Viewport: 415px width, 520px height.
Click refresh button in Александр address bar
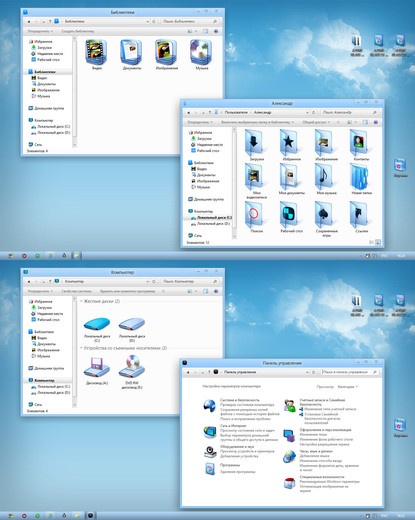tap(314, 113)
